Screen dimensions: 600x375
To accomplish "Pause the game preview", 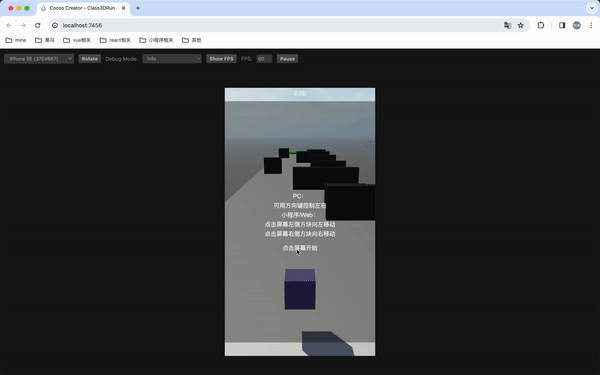I will [x=287, y=59].
